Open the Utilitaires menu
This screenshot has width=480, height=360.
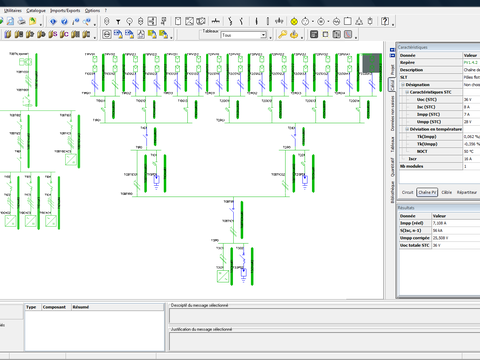point(13,11)
